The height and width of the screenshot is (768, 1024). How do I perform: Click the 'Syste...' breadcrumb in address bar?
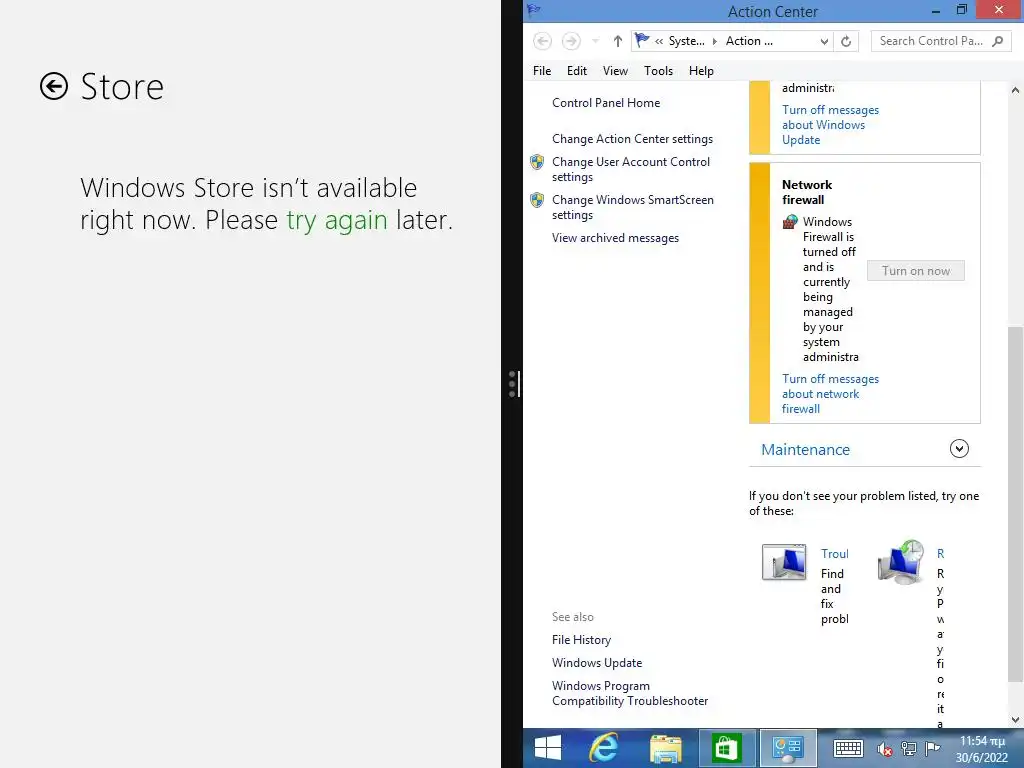[x=686, y=41]
